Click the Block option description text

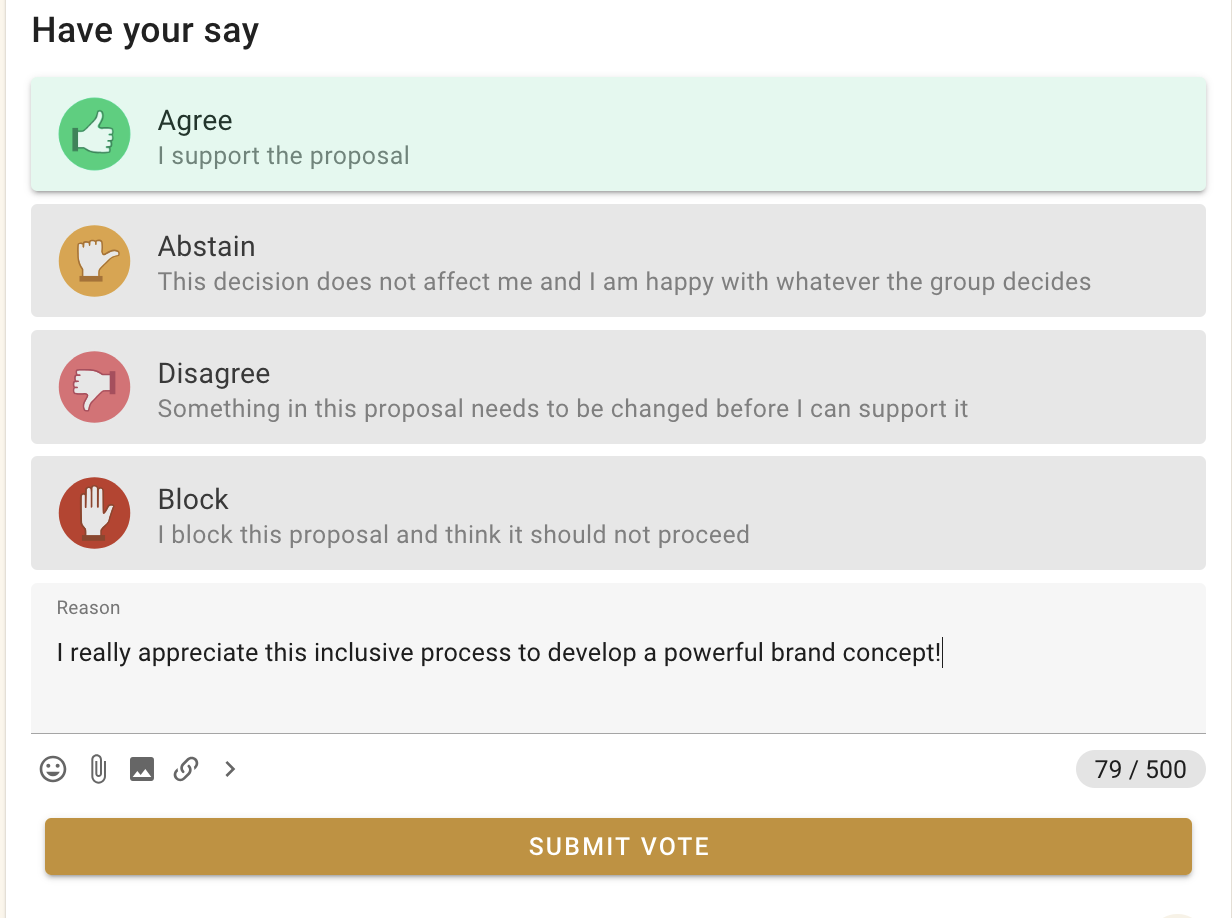[454, 534]
